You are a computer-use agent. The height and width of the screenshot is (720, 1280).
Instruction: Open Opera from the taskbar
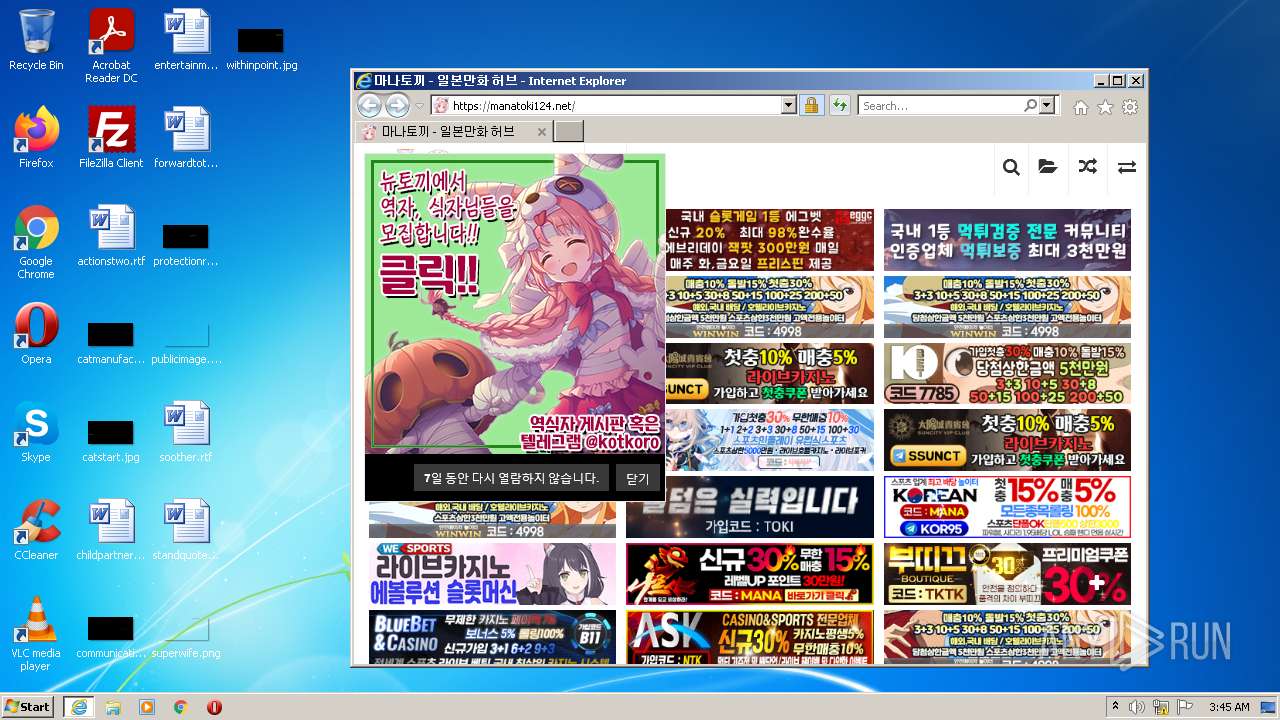pyautogui.click(x=214, y=707)
